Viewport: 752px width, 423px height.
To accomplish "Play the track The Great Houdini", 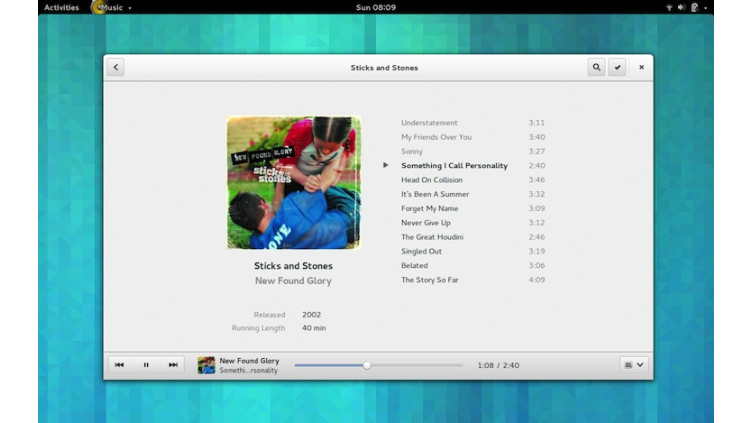I will click(x=432, y=237).
